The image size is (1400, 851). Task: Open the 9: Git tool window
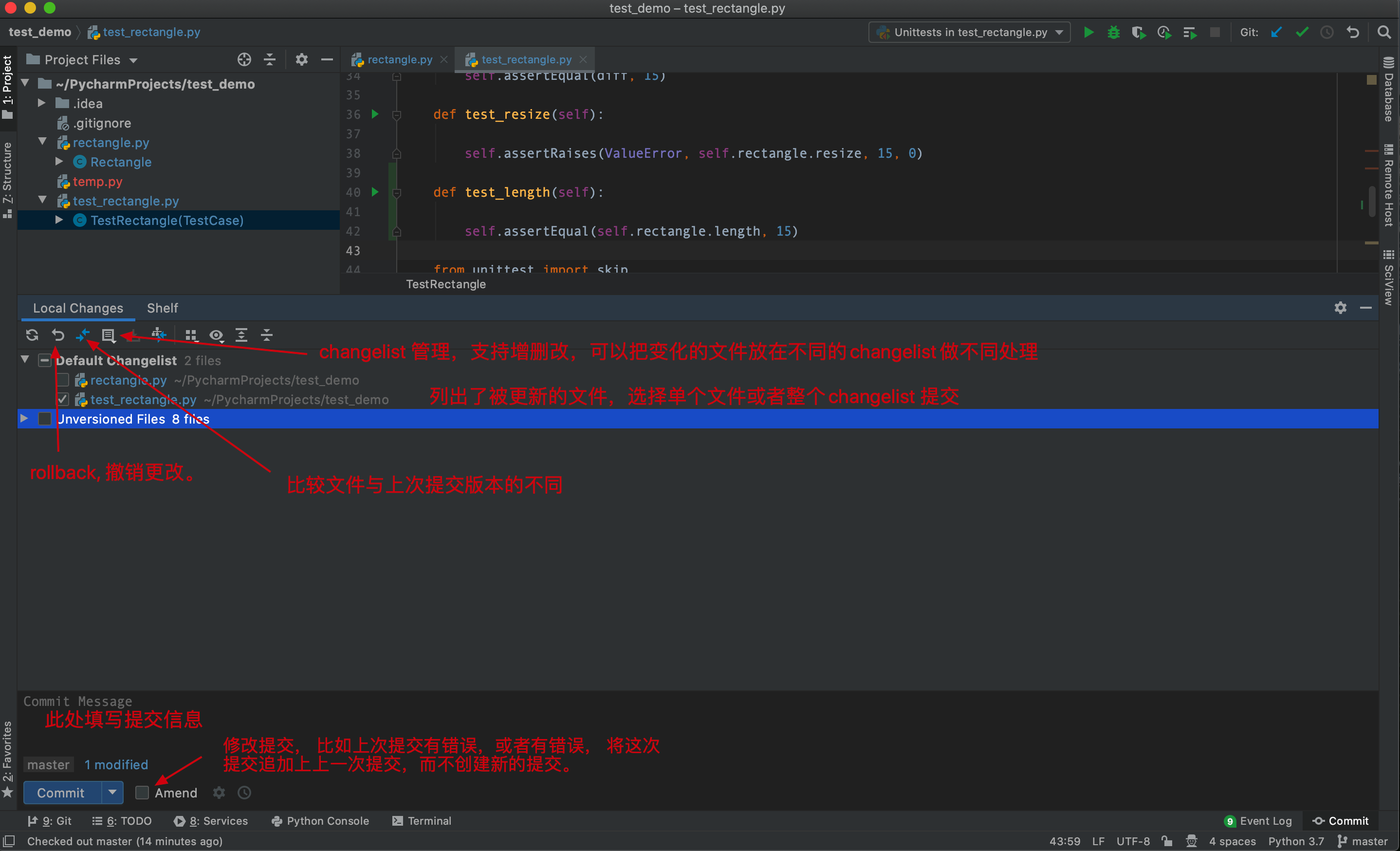pyautogui.click(x=50, y=821)
